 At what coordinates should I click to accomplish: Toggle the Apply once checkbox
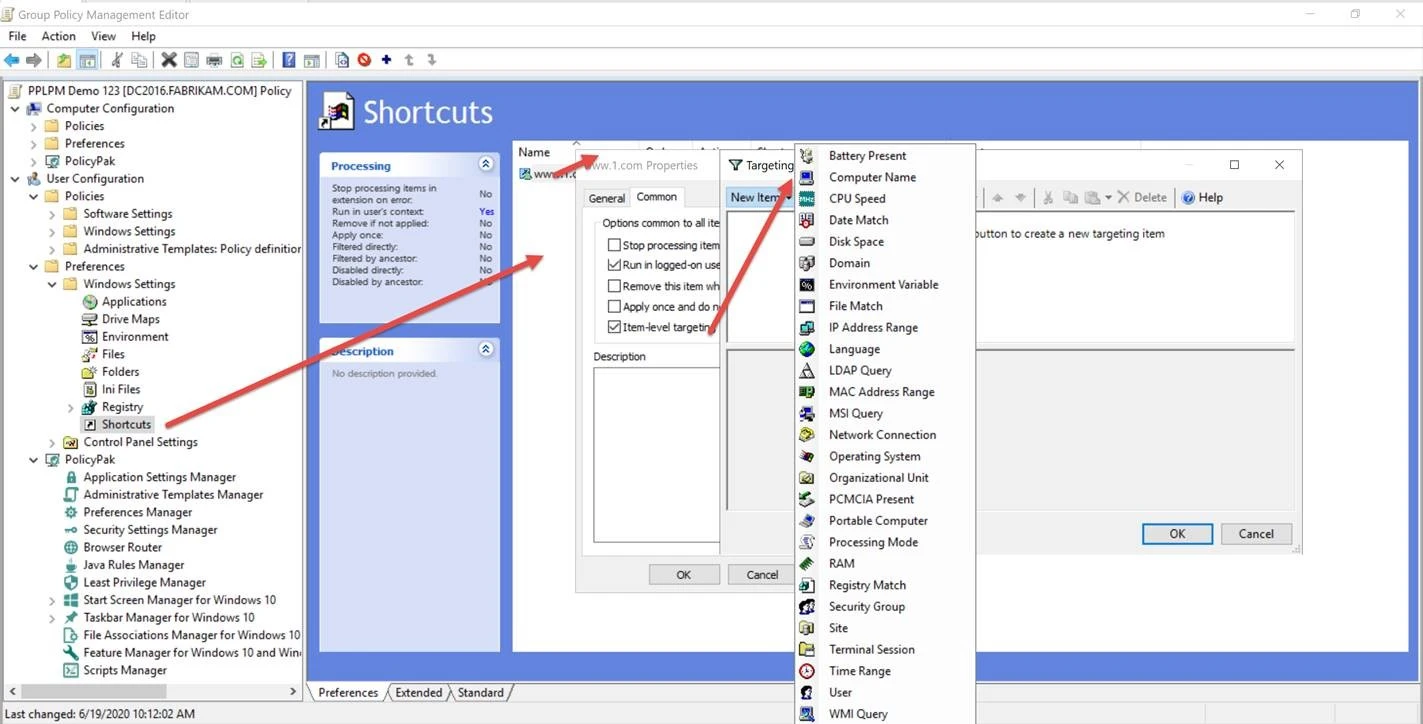coord(614,307)
